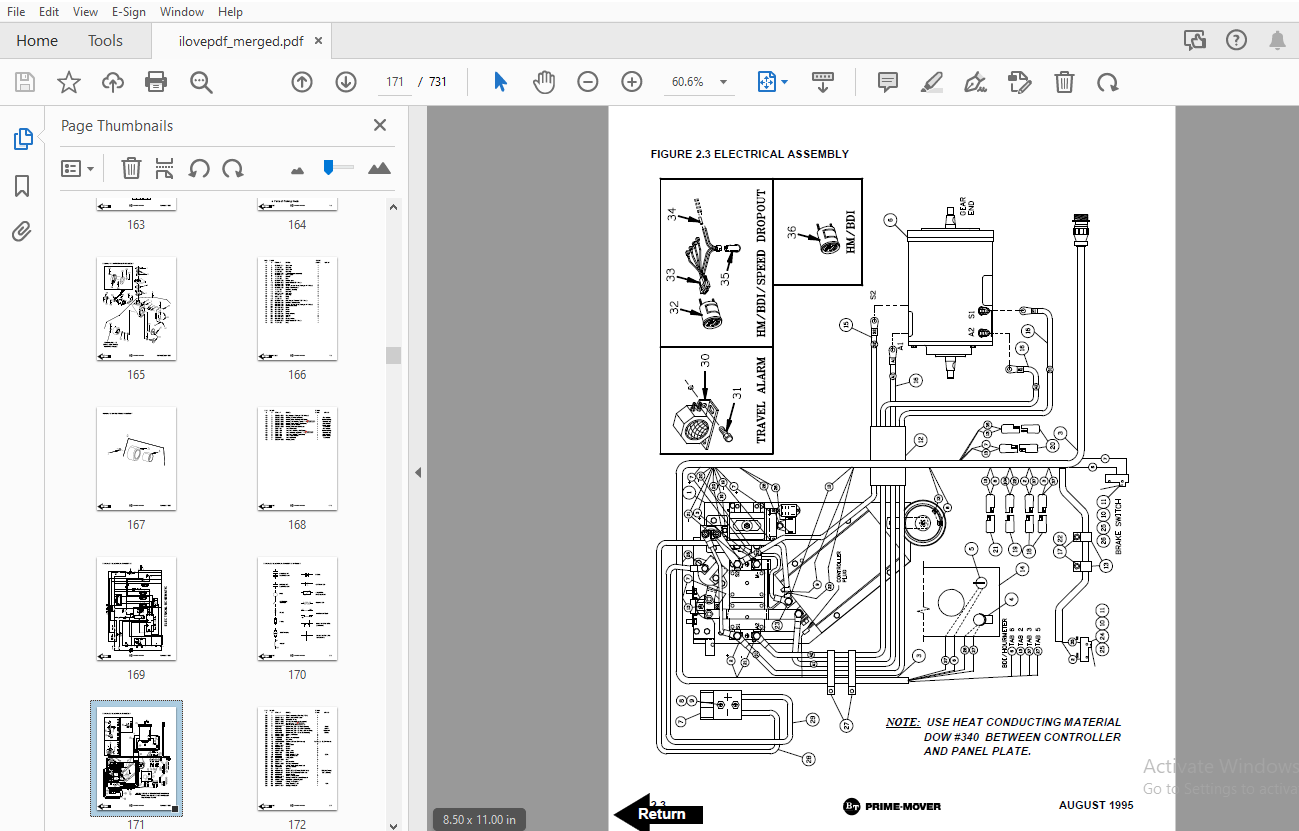The image size is (1299, 831).
Task: Open the Help menu
Action: point(230,12)
